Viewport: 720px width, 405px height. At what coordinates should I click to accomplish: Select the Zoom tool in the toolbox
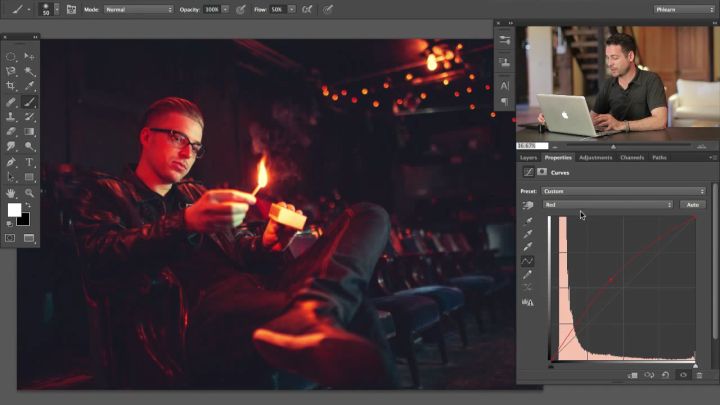[x=29, y=193]
